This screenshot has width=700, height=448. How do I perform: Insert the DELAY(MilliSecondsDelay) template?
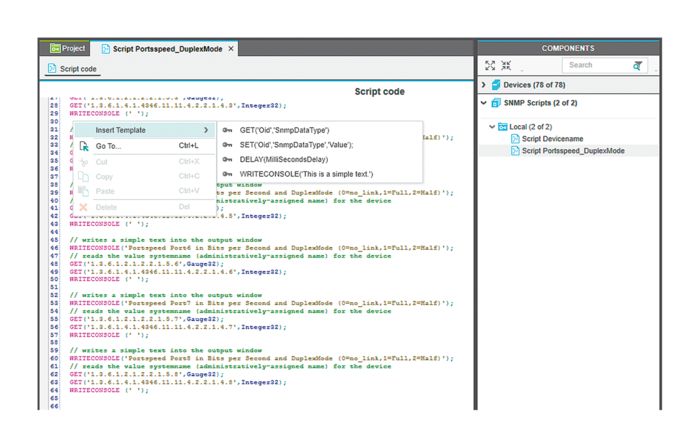320,159
